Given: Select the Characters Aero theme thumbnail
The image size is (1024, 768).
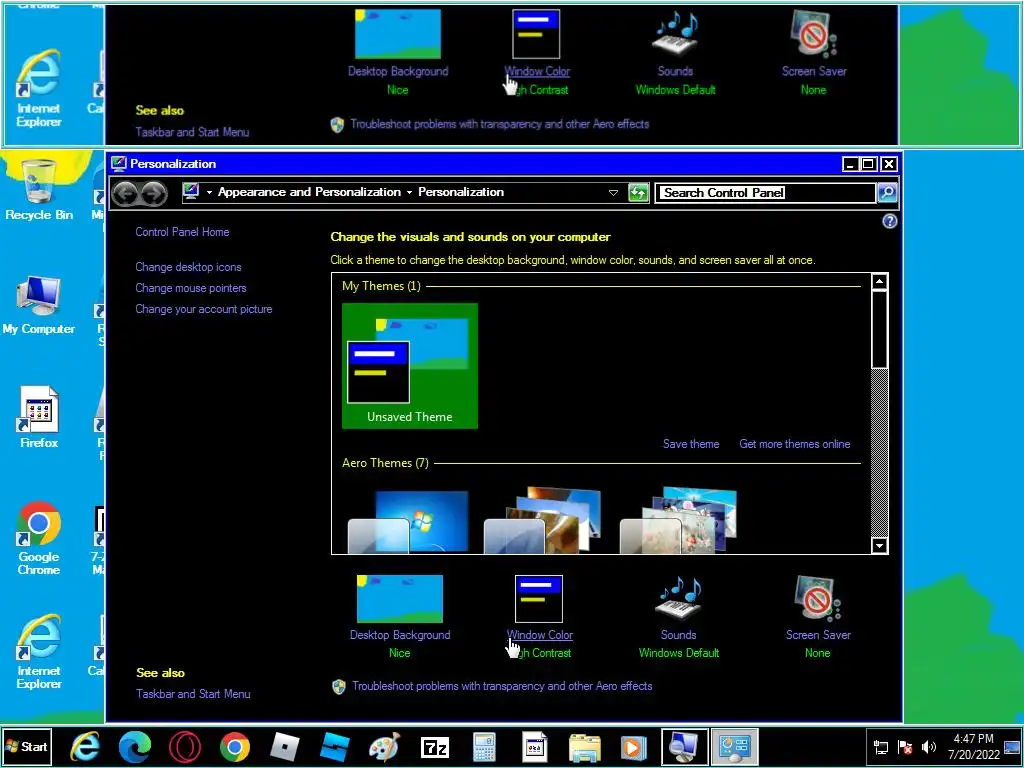Looking at the screenshot, I should pyautogui.click(x=679, y=520).
